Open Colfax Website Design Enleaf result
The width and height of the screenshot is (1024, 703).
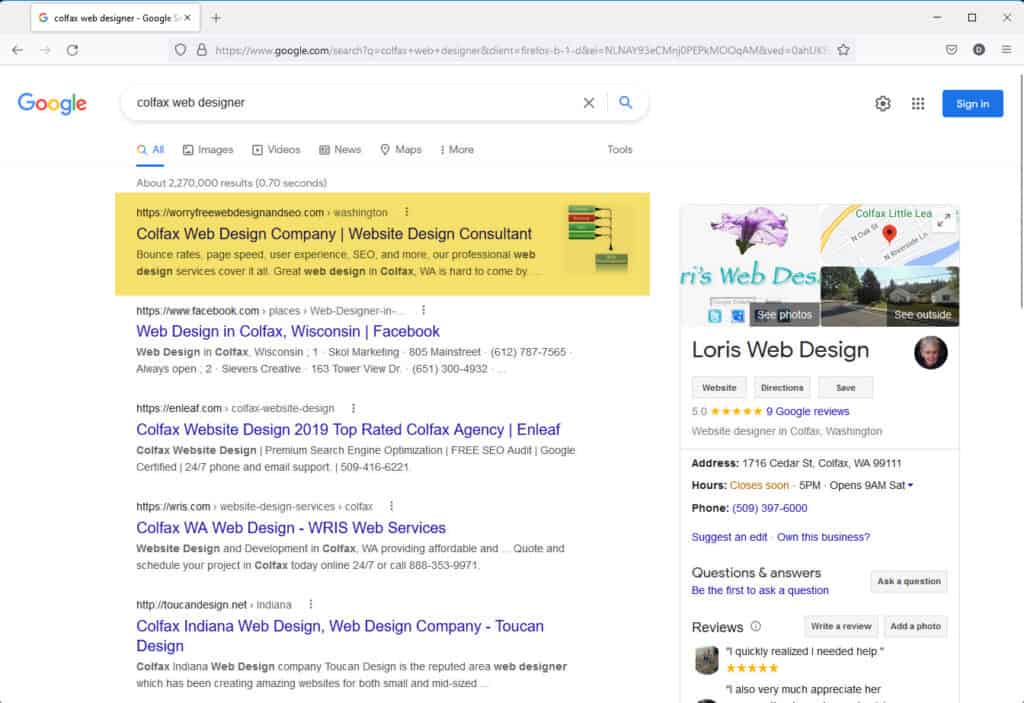(347, 429)
